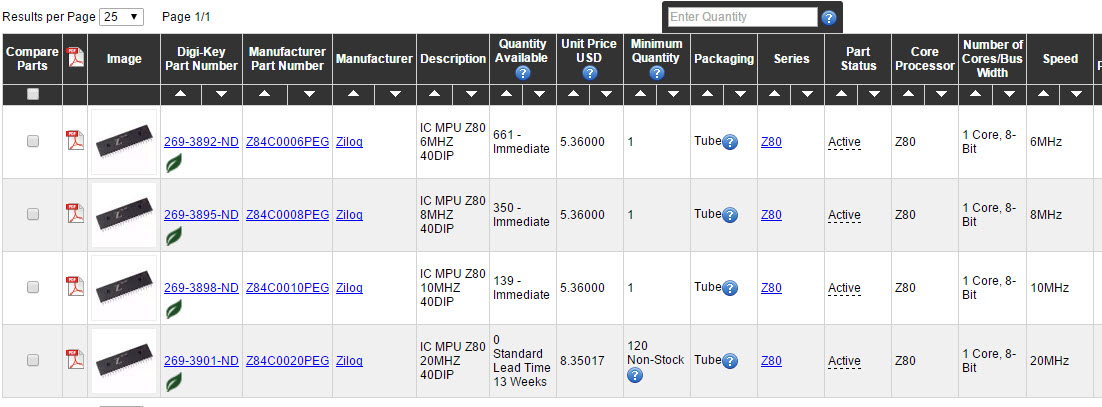Open Digi-Key part link 269-3901-ND
Viewport: 1102px width, 407px height.
tap(201, 361)
